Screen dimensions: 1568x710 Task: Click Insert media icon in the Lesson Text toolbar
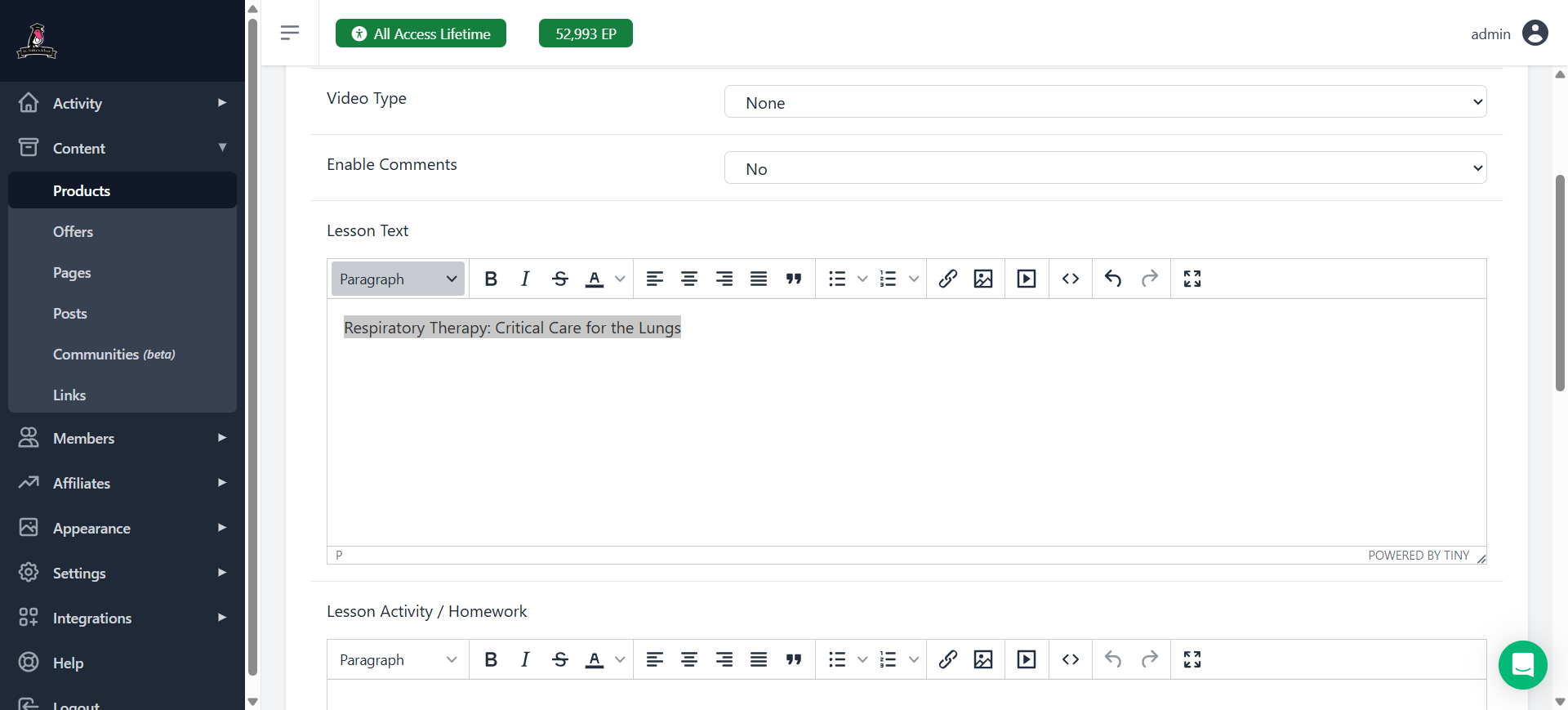tap(1027, 279)
